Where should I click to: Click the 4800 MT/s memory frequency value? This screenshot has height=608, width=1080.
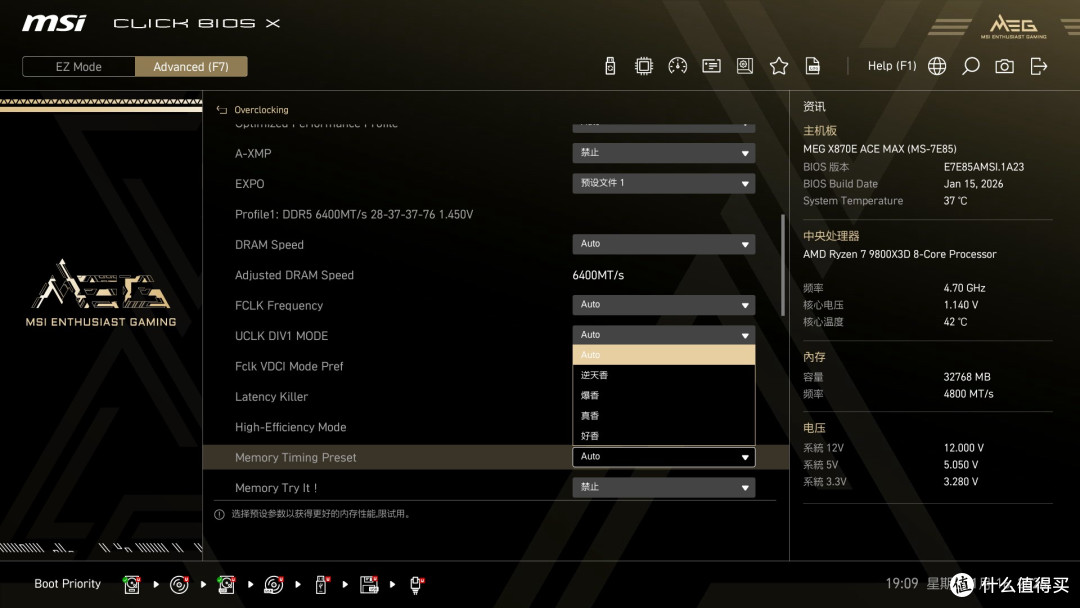968,394
